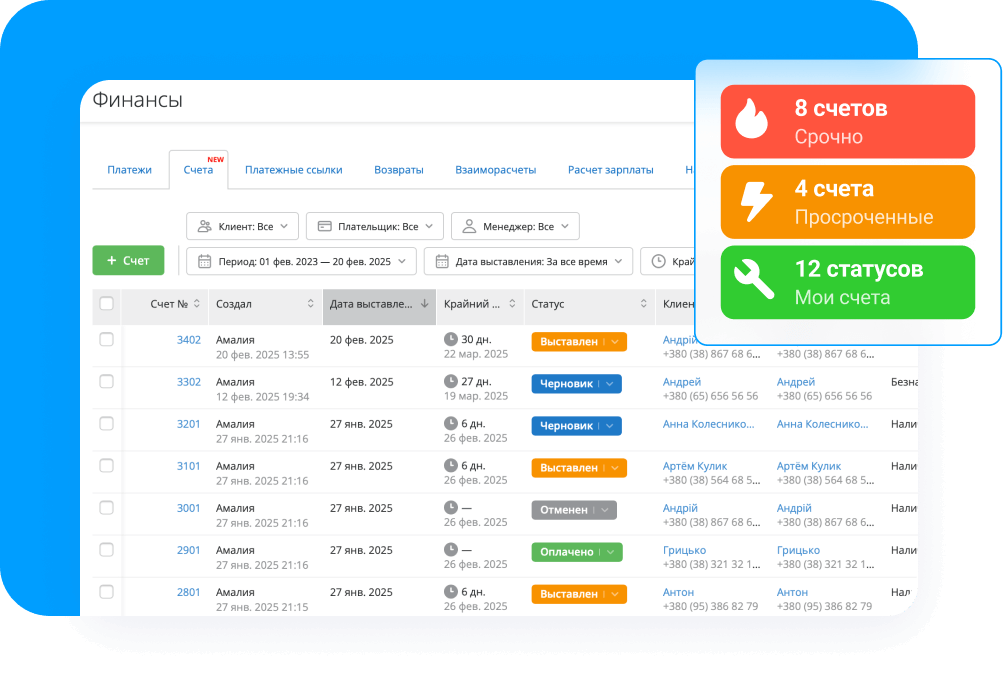Open the Выставлен status dropdown for invoice 3402
Screen dimensions: 1003x688
[614, 341]
